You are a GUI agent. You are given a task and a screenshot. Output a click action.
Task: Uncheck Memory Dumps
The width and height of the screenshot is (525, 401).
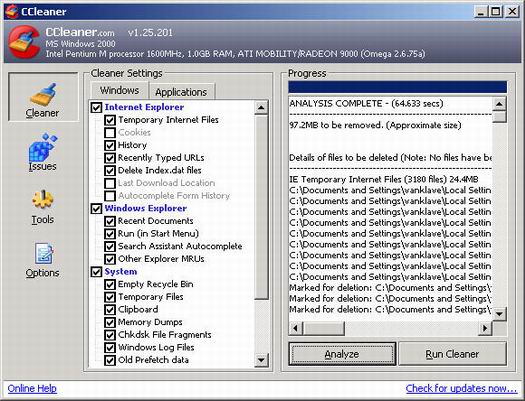pyautogui.click(x=110, y=322)
